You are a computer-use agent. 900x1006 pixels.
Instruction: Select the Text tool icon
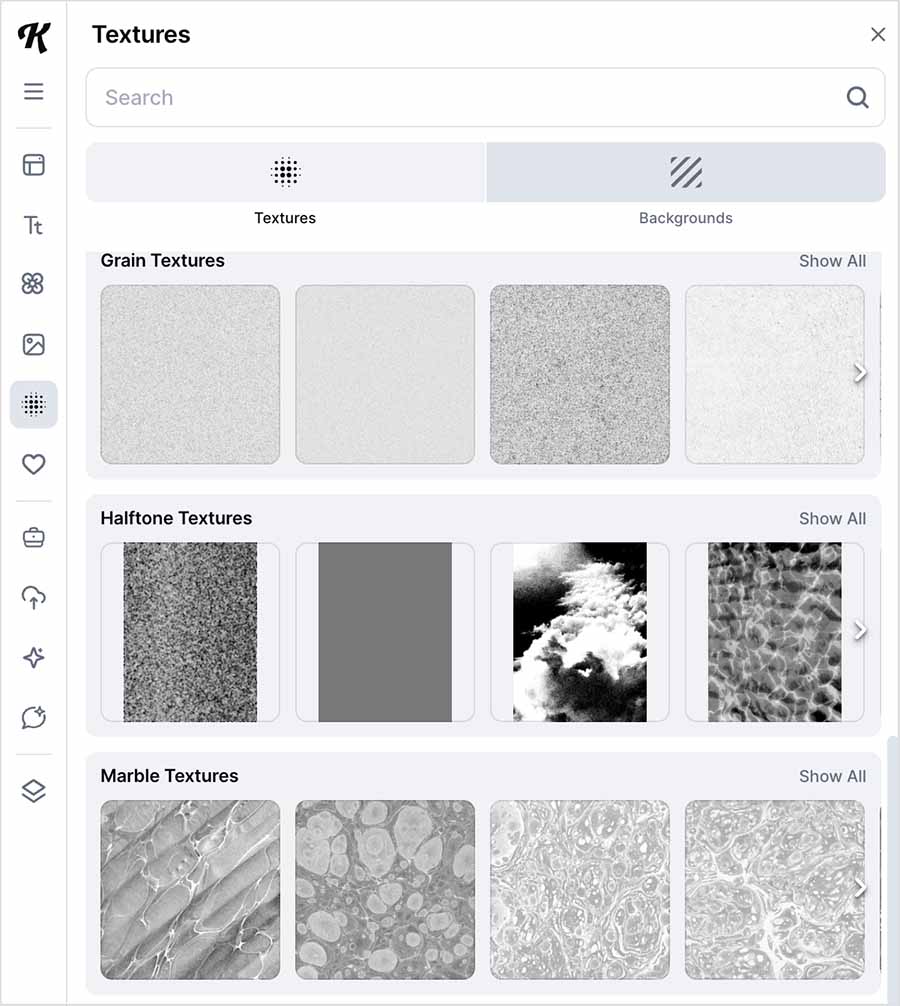[x=34, y=225]
